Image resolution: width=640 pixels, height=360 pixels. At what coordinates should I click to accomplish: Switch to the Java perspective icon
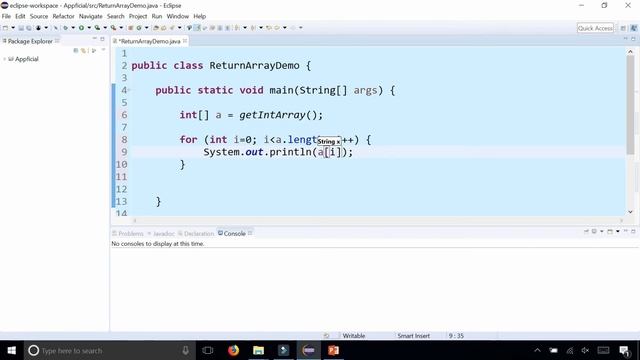coord(633,28)
